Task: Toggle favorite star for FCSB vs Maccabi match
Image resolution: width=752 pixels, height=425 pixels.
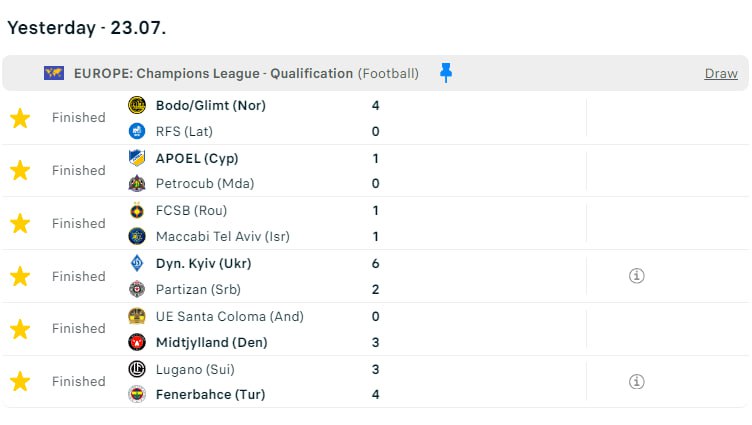Action: point(20,224)
